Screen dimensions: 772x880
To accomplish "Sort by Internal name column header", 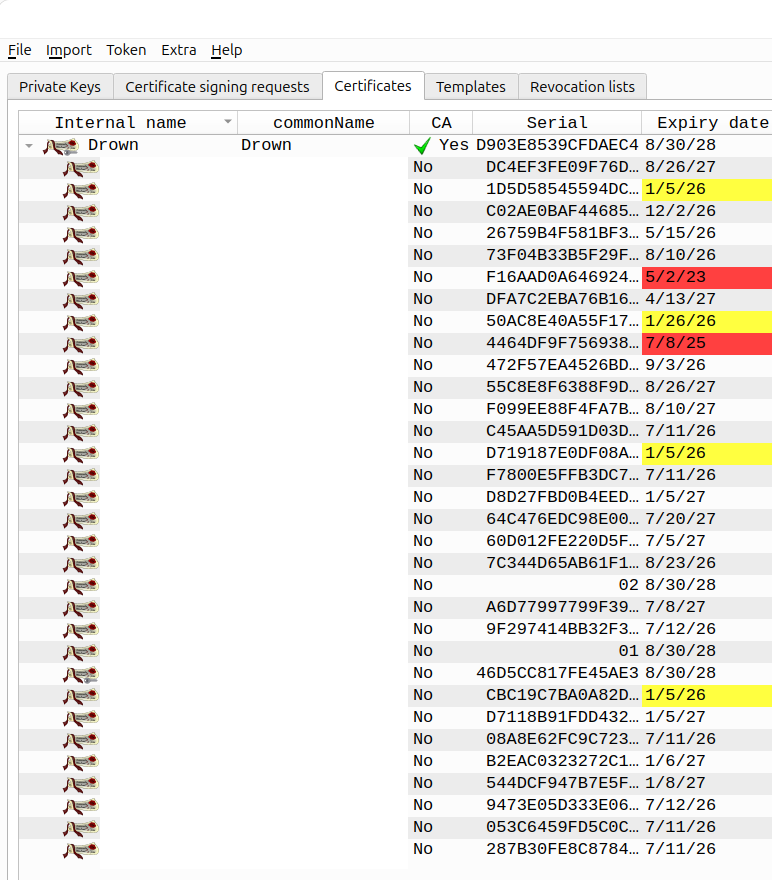I will tap(128, 122).
